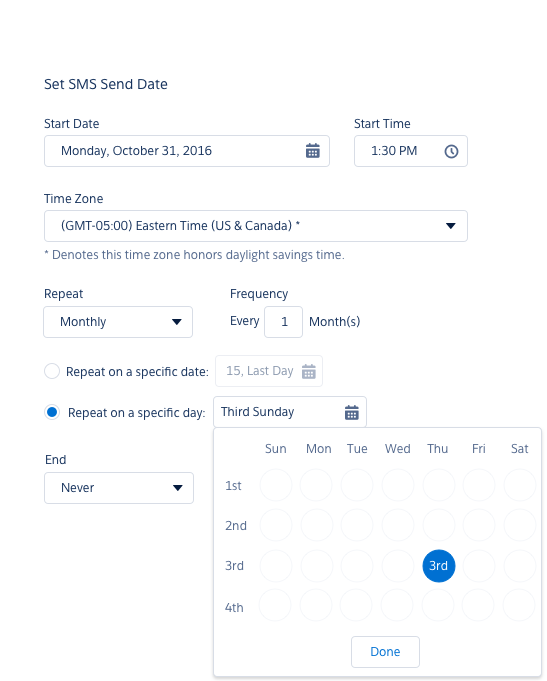
Task: Open the Repeat Monthly dropdown
Action: [x=118, y=322]
